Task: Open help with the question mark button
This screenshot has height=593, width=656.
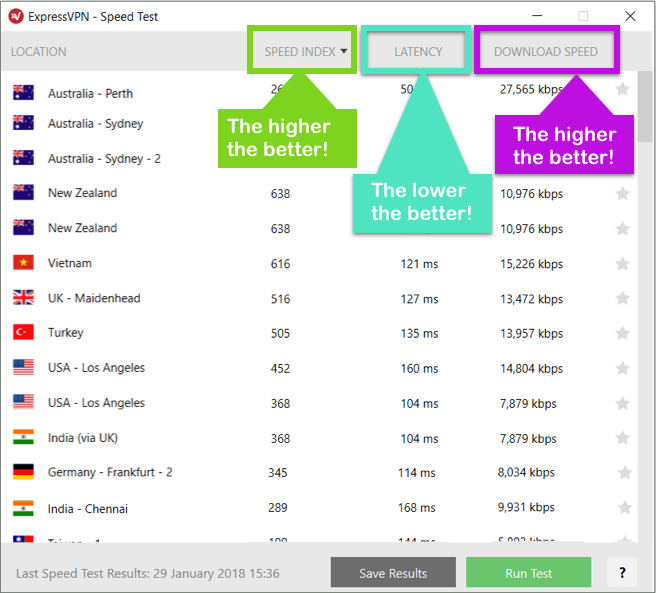Action: [622, 572]
